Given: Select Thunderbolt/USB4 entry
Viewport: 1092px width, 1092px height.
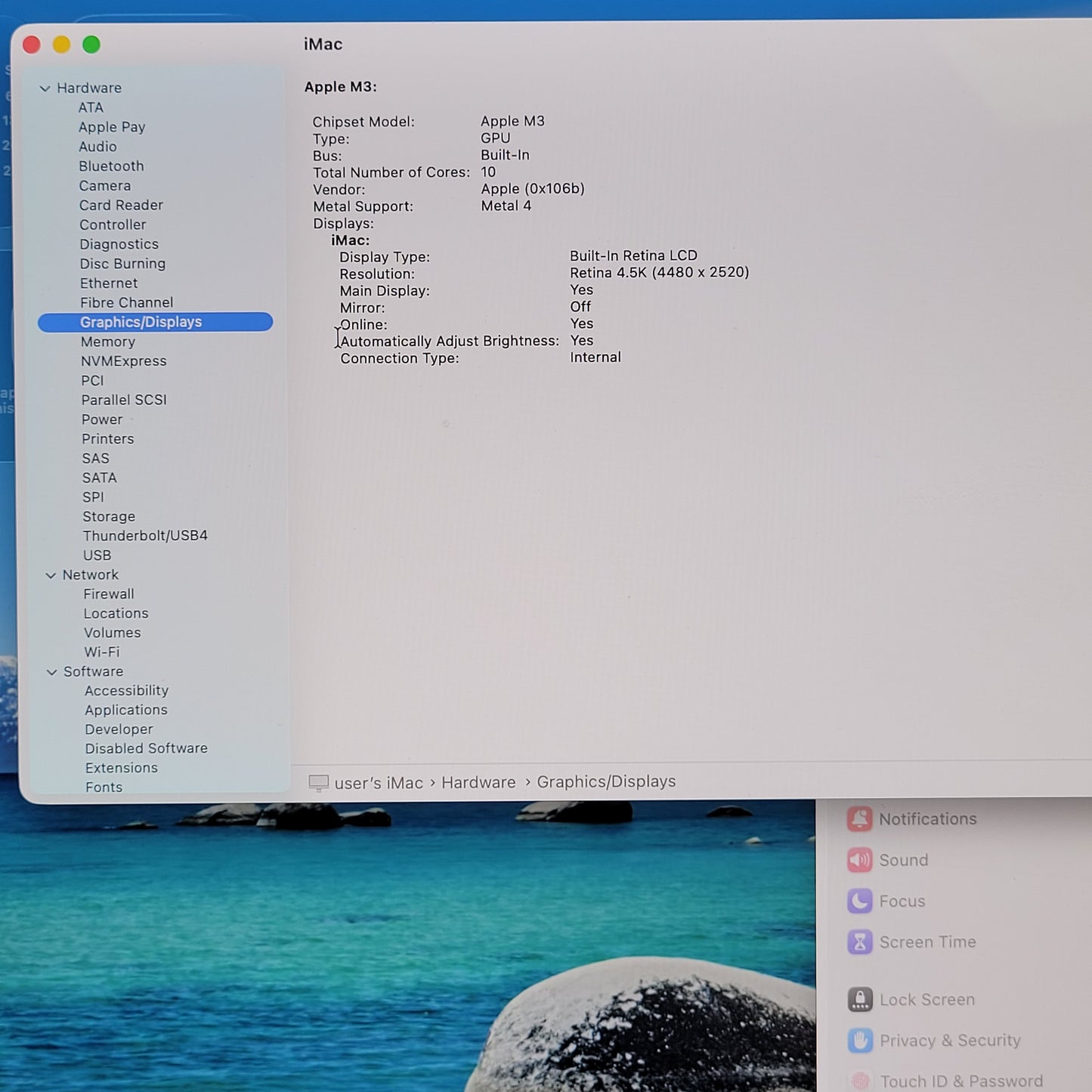Looking at the screenshot, I should [145, 536].
